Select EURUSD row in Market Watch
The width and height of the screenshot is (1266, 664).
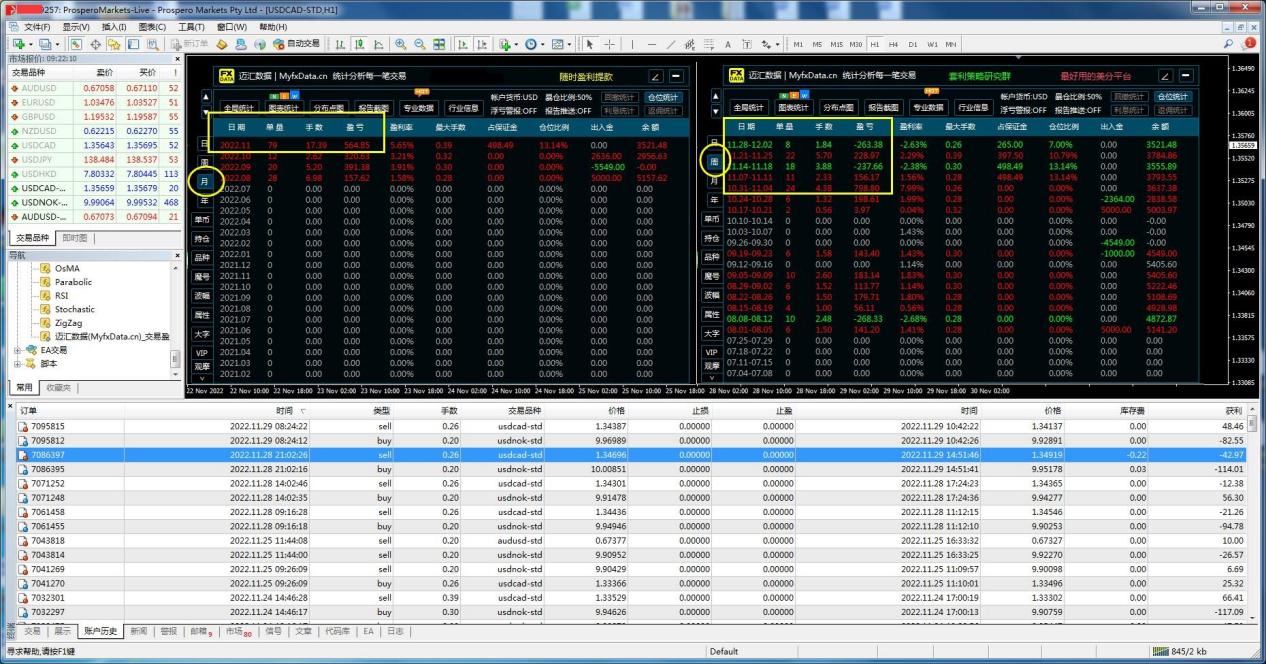click(x=94, y=103)
